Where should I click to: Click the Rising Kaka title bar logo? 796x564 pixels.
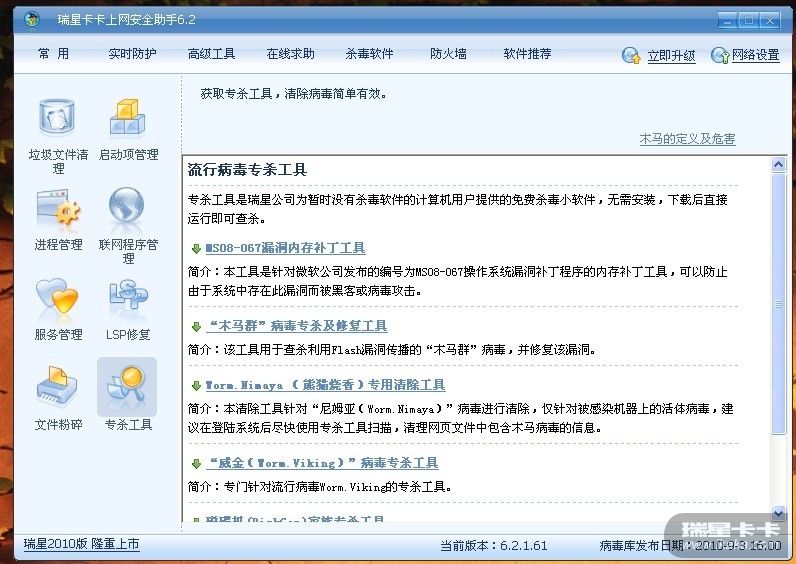pyautogui.click(x=32, y=20)
